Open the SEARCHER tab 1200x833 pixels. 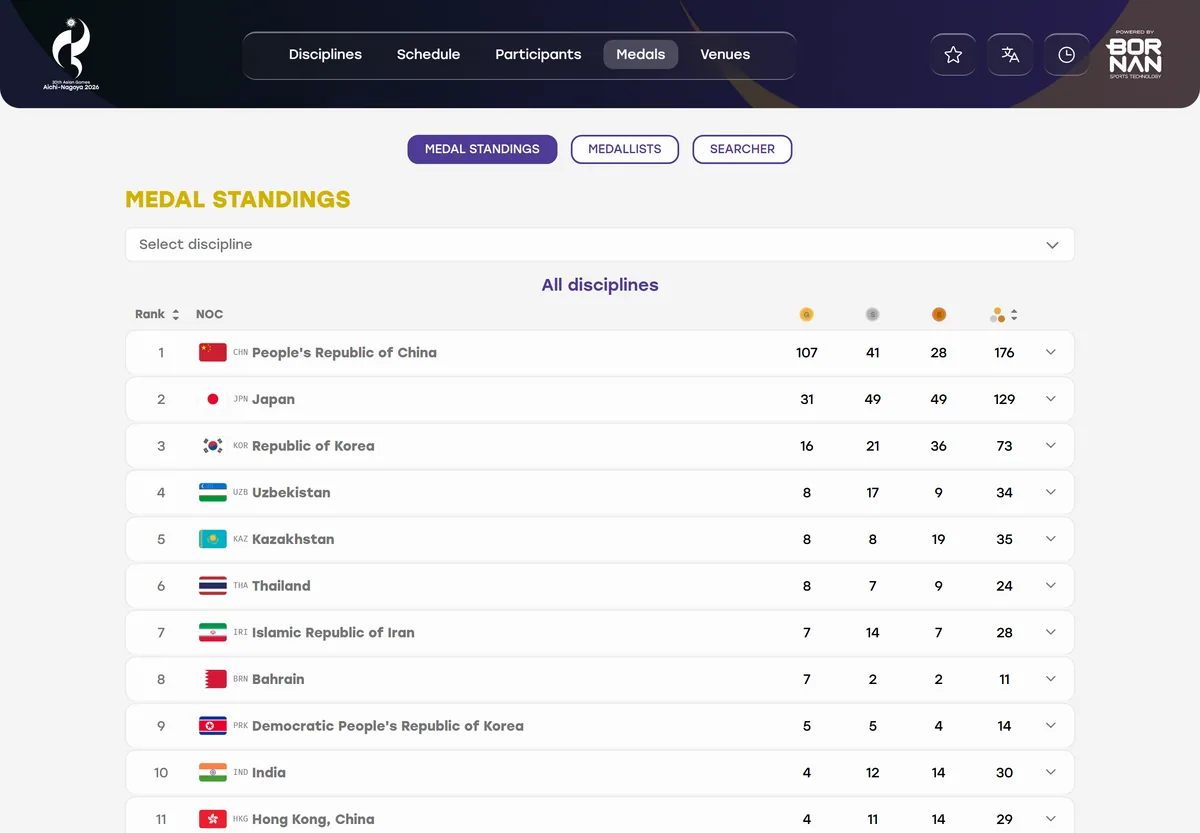point(742,149)
